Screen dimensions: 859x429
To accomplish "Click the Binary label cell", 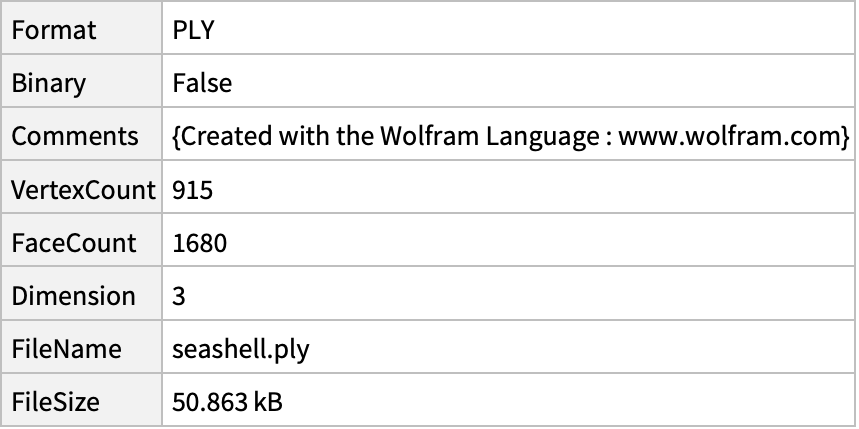I will 82,81.
